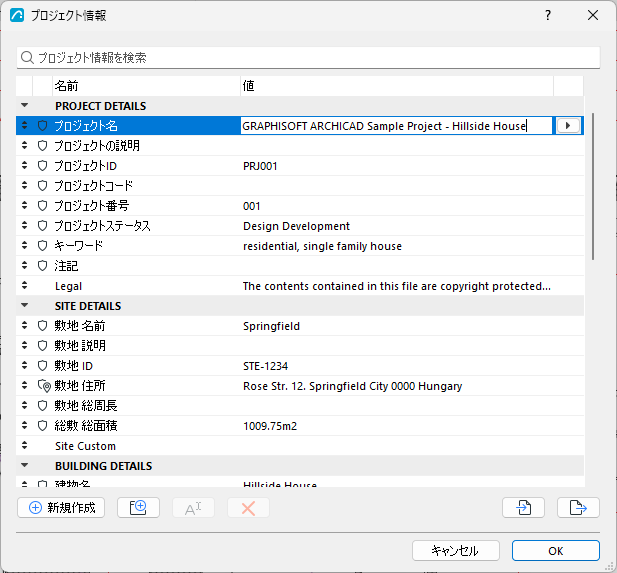
Task: Click the export project info icon button
Action: pyautogui.click(x=578, y=508)
